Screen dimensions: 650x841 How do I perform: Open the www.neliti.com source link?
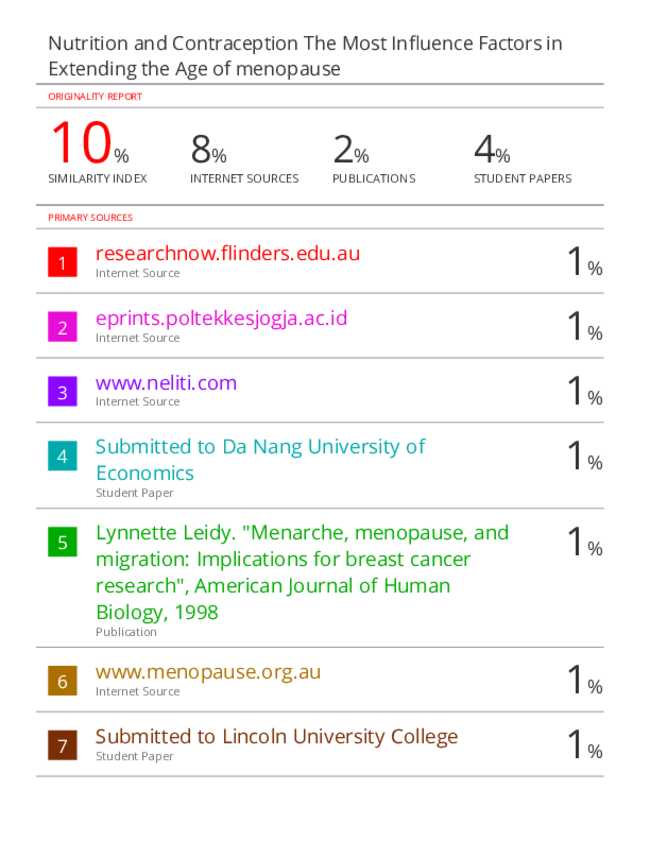tap(166, 383)
